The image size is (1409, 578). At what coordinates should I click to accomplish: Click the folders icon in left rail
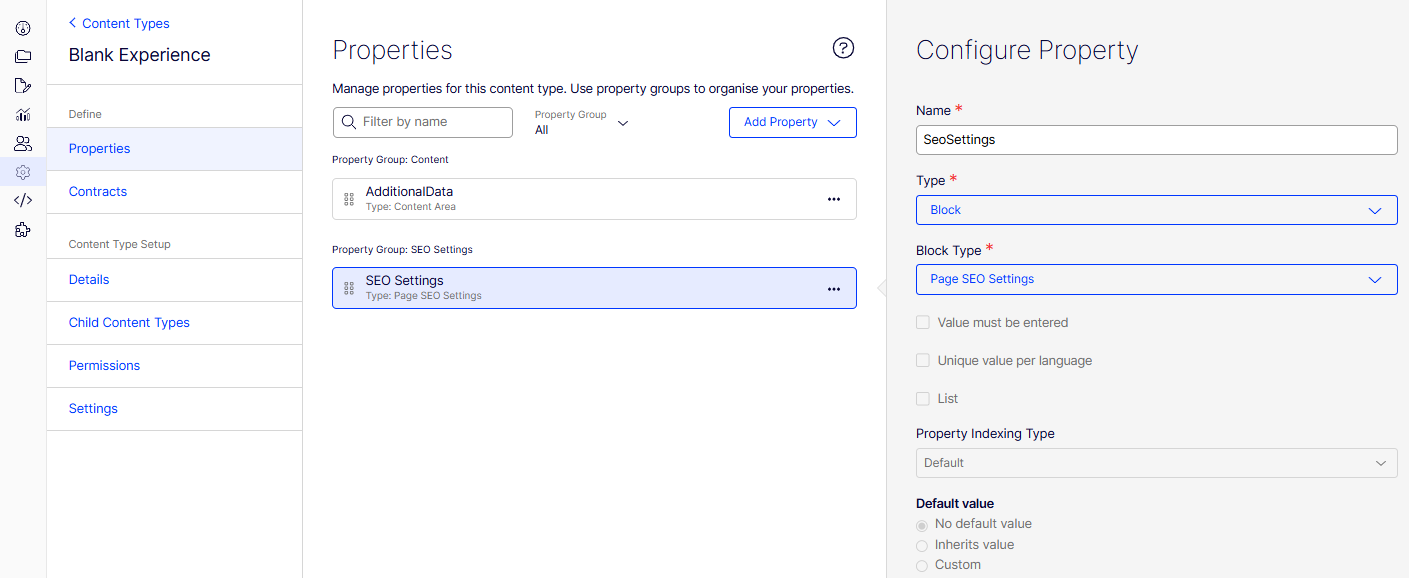point(23,57)
